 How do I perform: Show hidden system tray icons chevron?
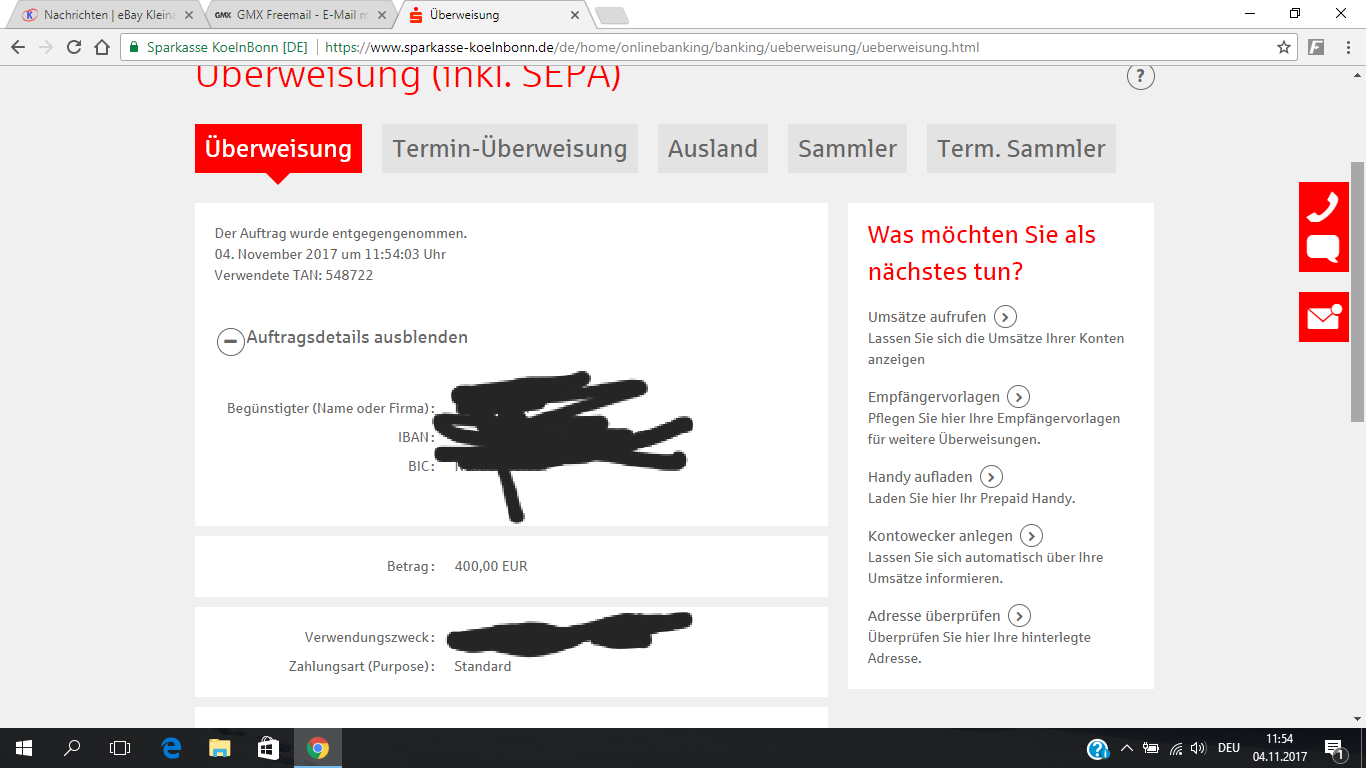(x=1127, y=748)
